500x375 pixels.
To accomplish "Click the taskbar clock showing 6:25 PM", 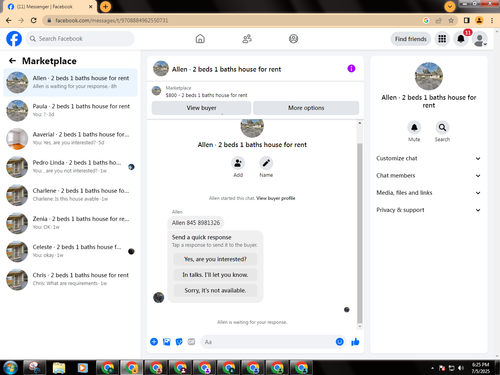I will [480, 368].
